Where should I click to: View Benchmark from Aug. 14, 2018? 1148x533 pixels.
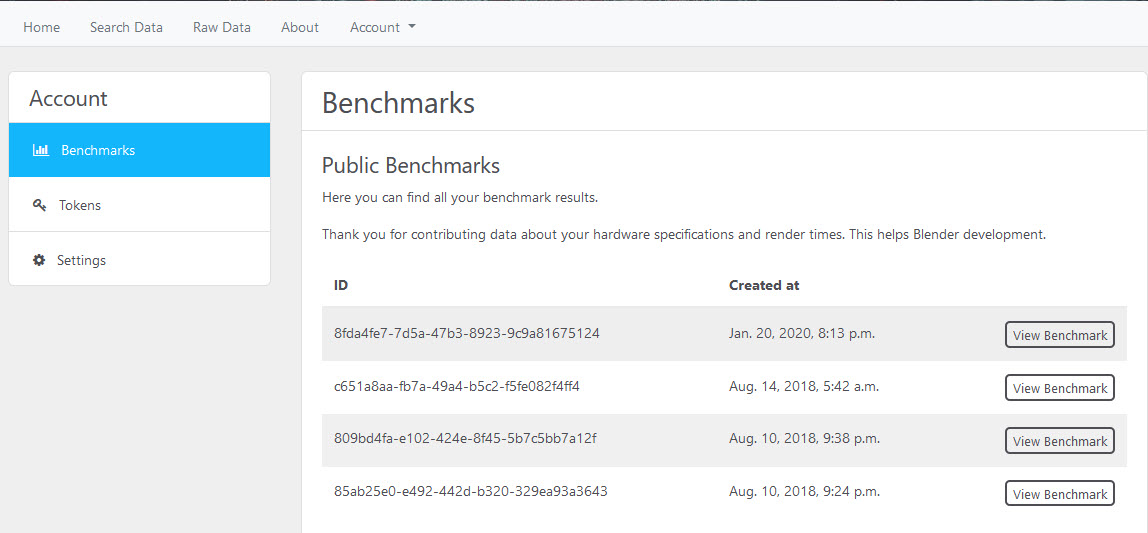(x=1059, y=388)
